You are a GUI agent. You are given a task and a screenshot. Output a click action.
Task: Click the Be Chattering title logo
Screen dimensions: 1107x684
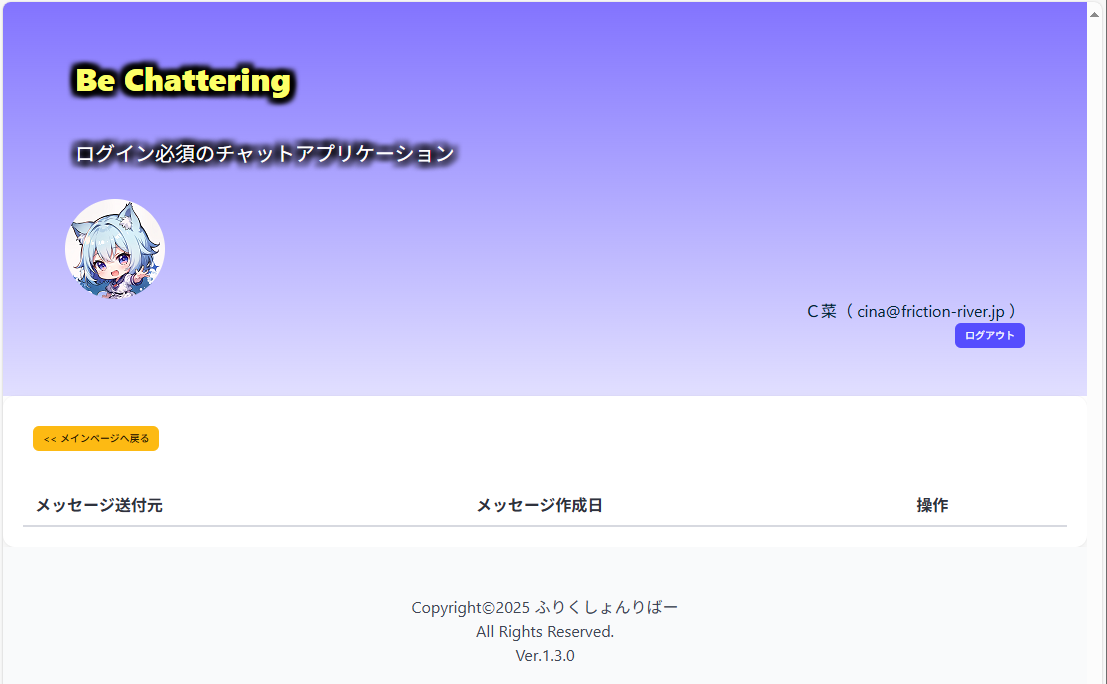(x=184, y=80)
